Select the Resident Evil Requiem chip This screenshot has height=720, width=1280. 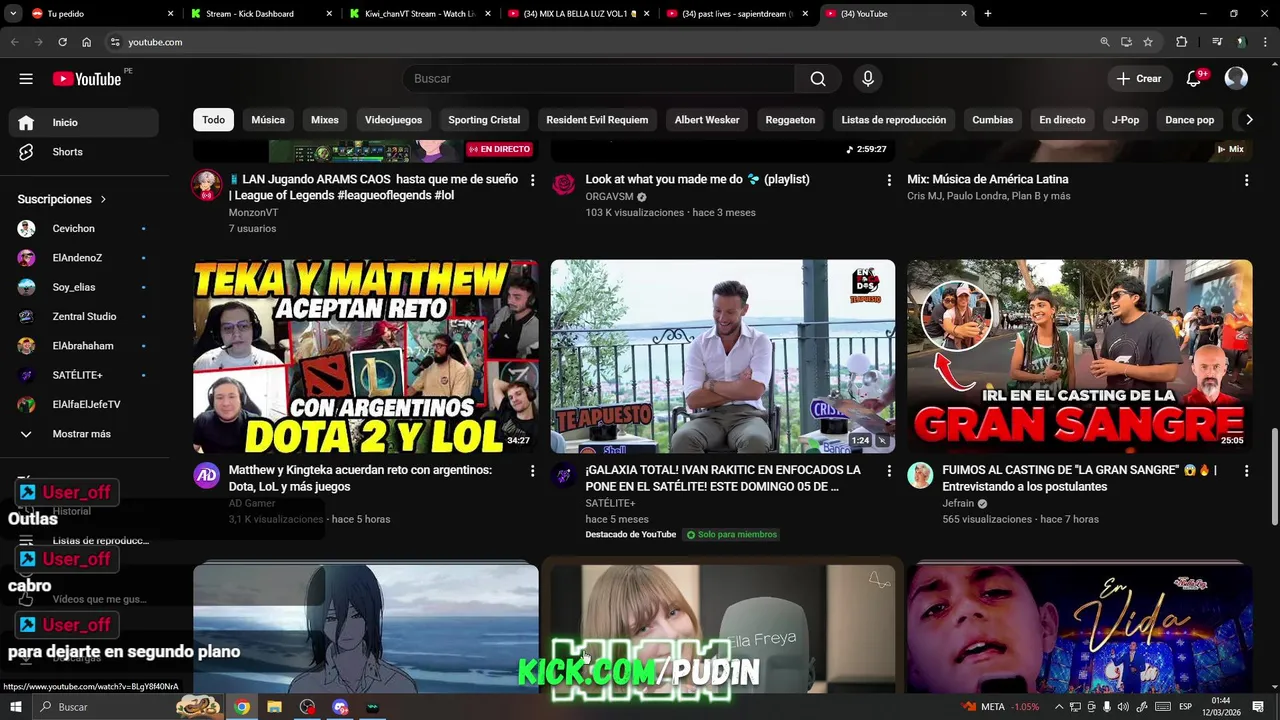(x=597, y=120)
